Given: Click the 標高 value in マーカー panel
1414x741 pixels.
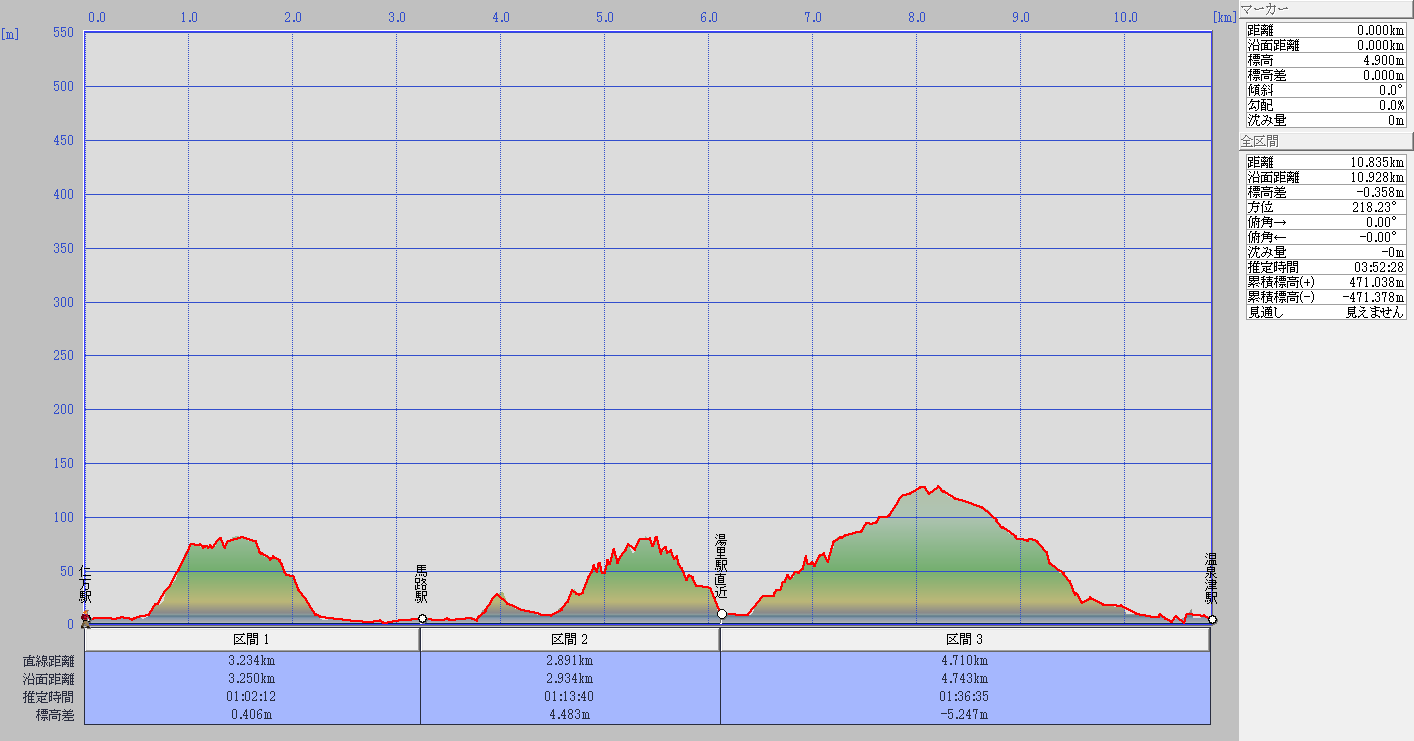Looking at the screenshot, I should pyautogui.click(x=1380, y=60).
